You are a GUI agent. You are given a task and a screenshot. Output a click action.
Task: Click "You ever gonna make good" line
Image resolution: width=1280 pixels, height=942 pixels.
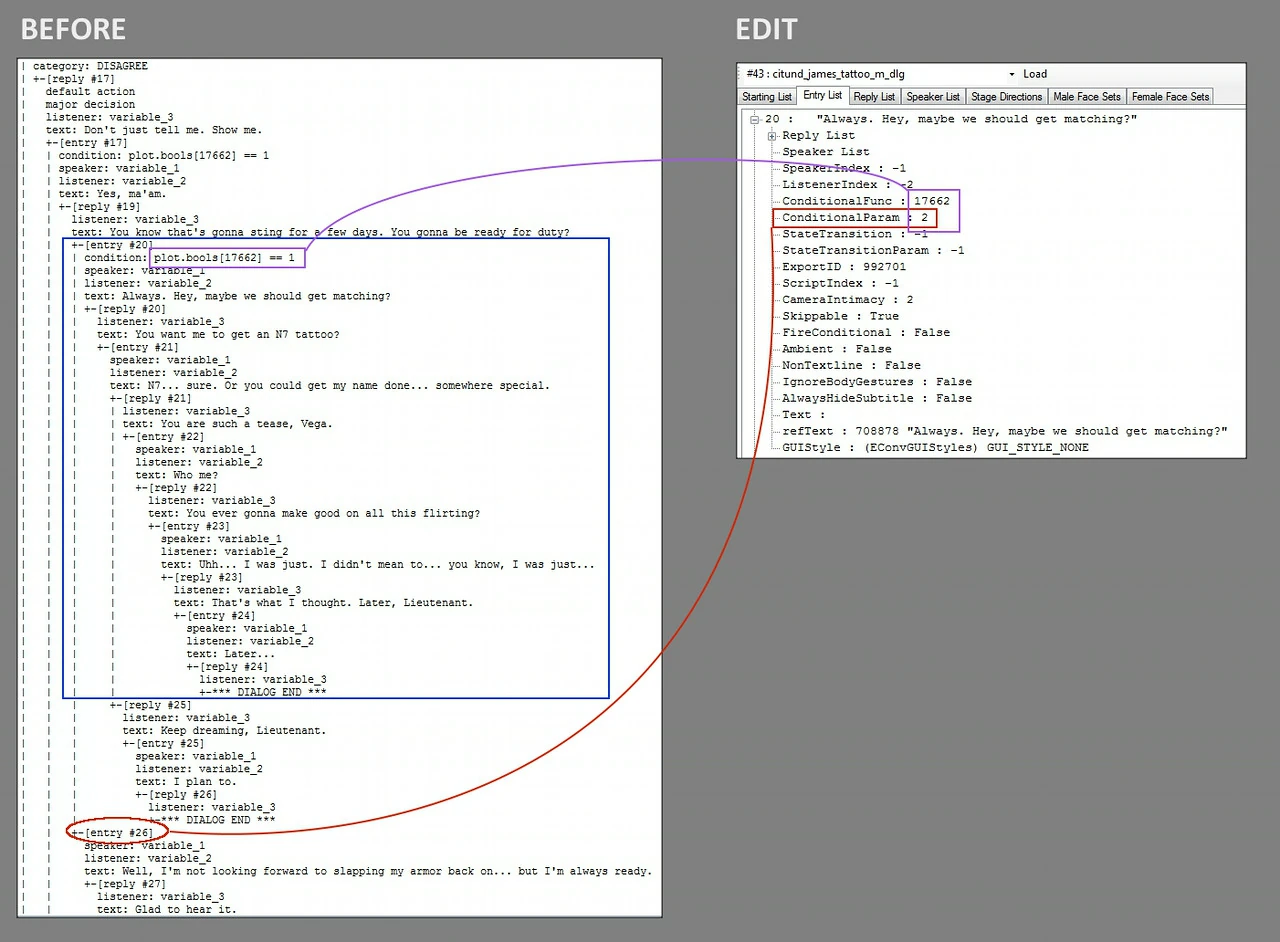point(314,513)
